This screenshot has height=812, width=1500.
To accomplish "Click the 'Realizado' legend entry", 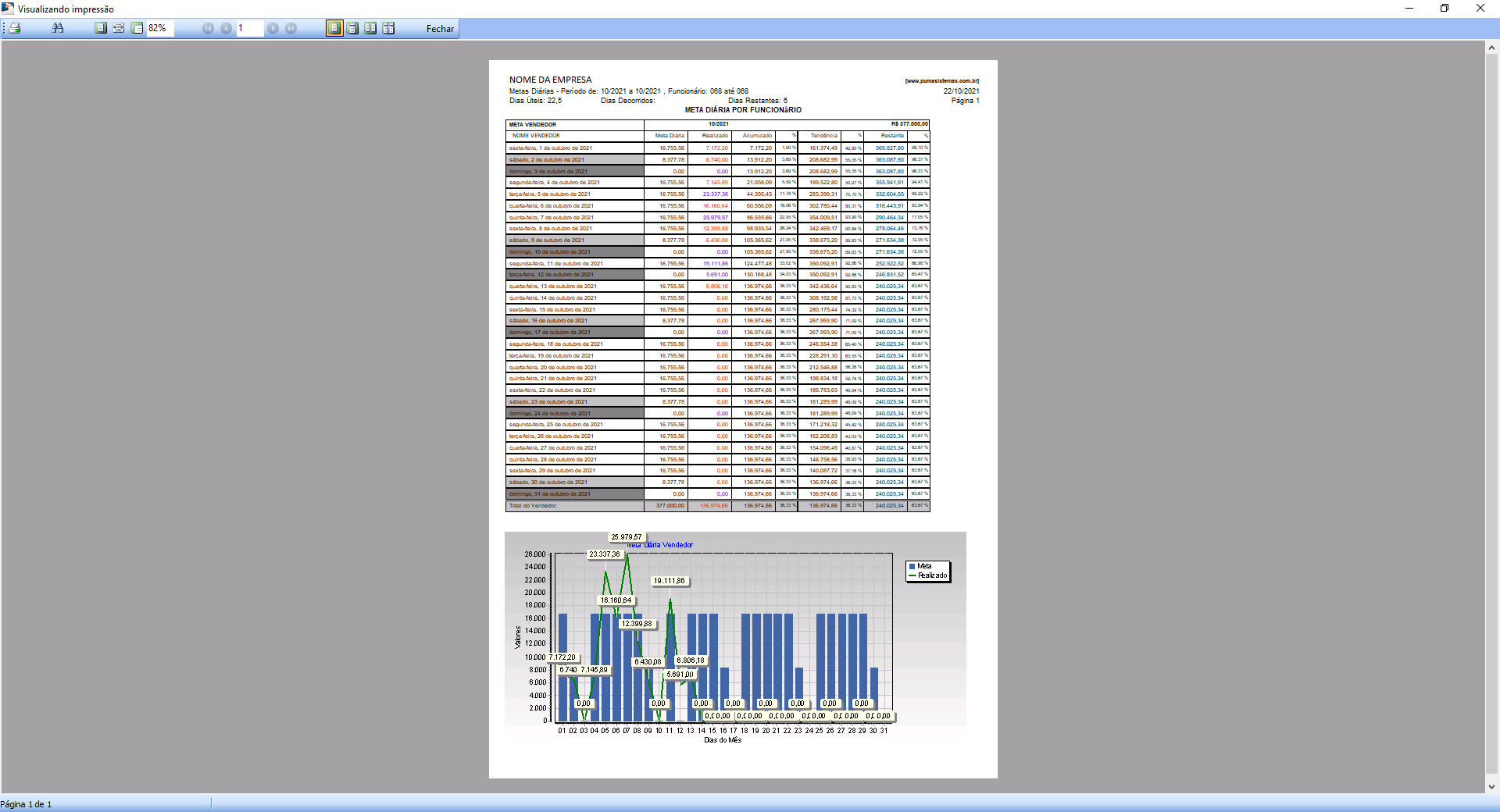I will [x=927, y=575].
